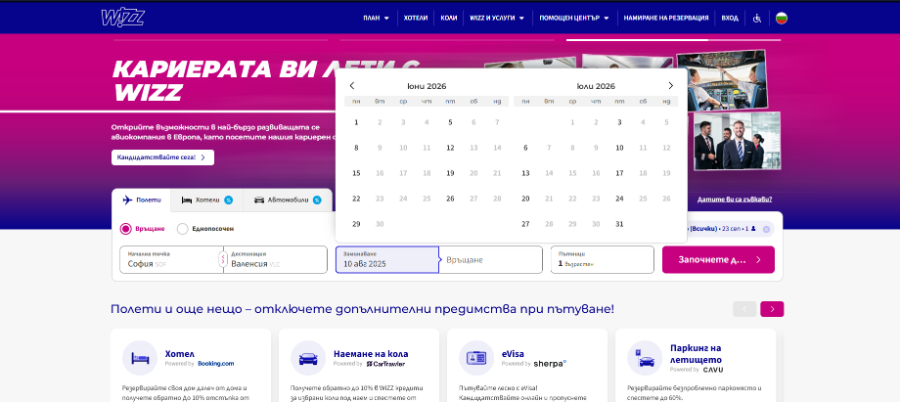This screenshot has width=900, height=402.
Task: Open the passengers selector field
Action: point(602,260)
